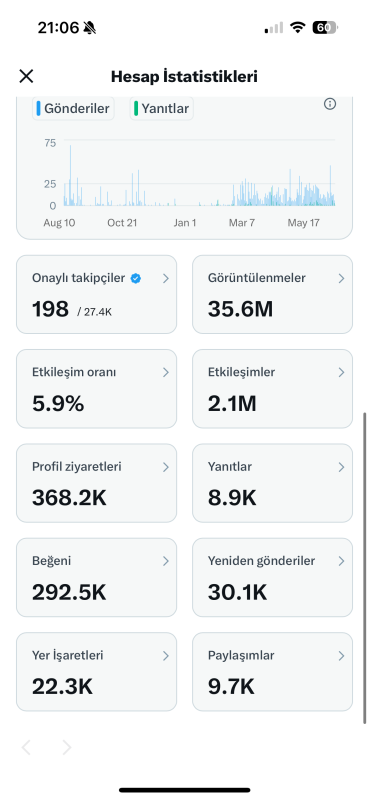The height and width of the screenshot is (800, 369).
Task: Tap the May 17 point on chart
Action: [x=304, y=223]
